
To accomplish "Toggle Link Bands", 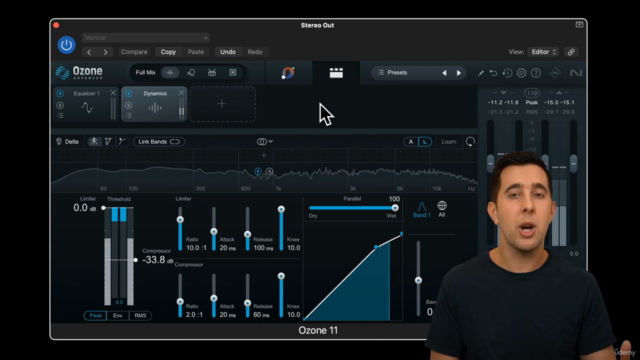I will pyautogui.click(x=159, y=142).
